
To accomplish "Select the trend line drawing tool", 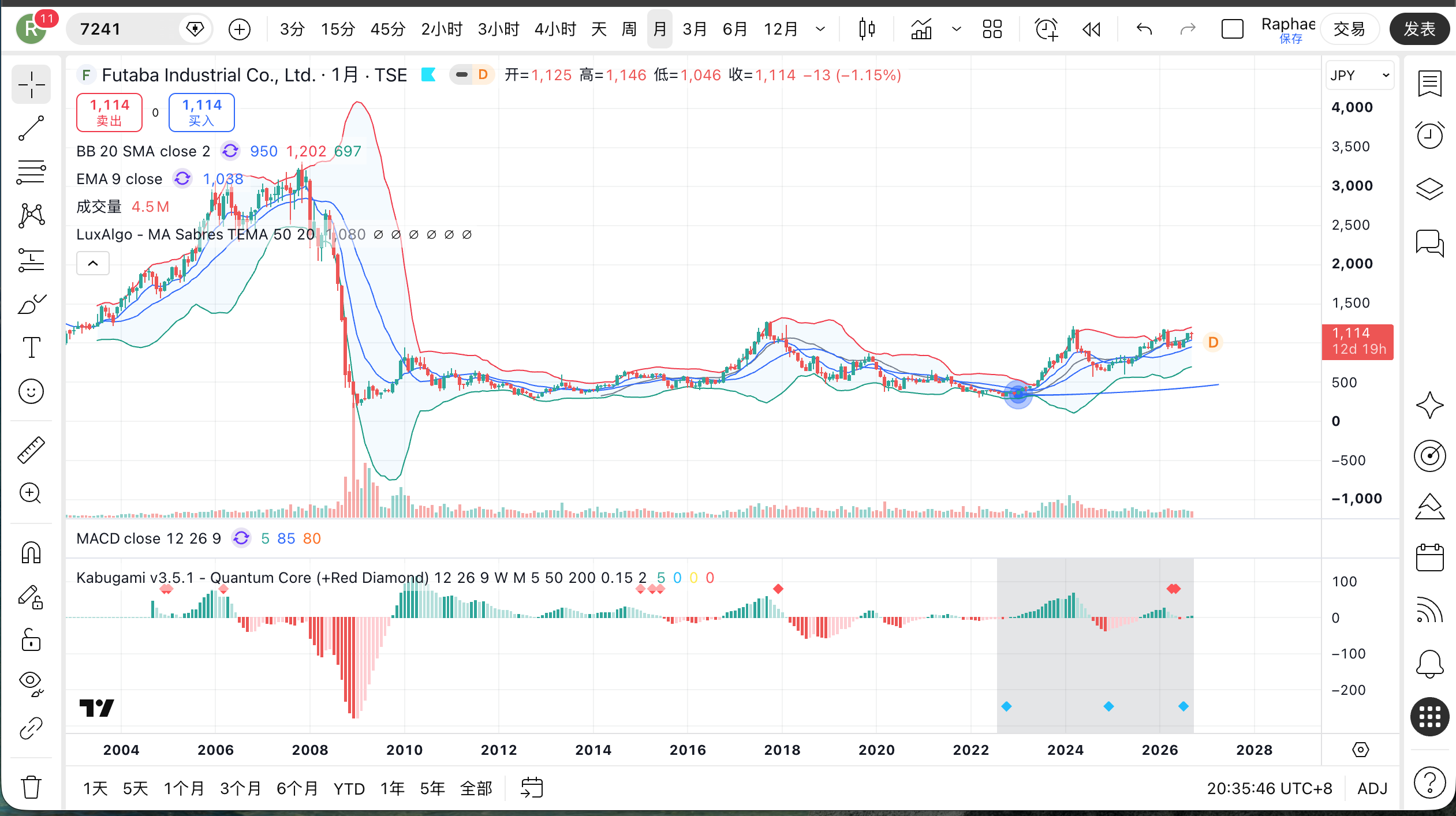I will 31,128.
